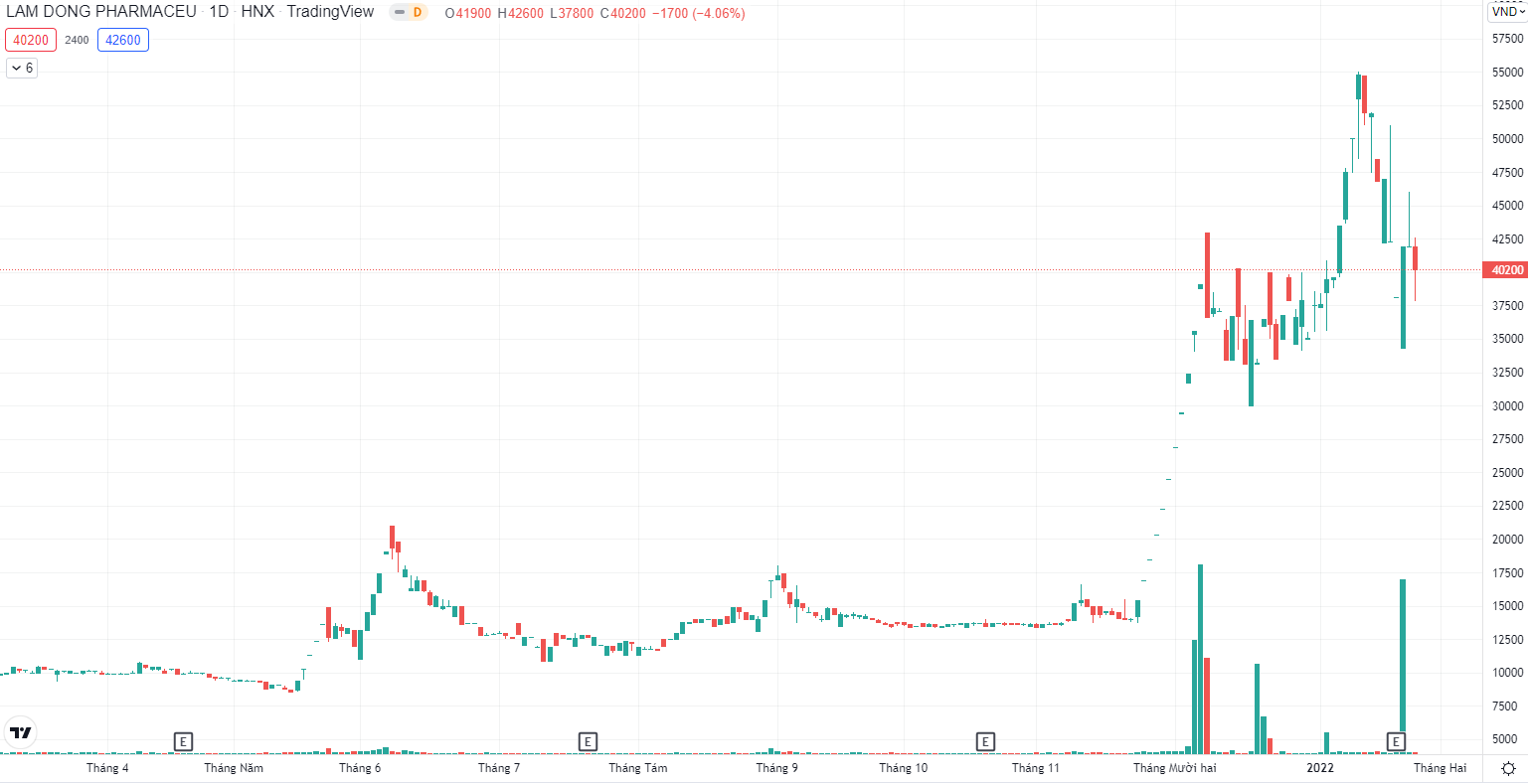Click the Tháng 11 time axis label
Image resolution: width=1528 pixels, height=784 pixels.
click(1036, 768)
